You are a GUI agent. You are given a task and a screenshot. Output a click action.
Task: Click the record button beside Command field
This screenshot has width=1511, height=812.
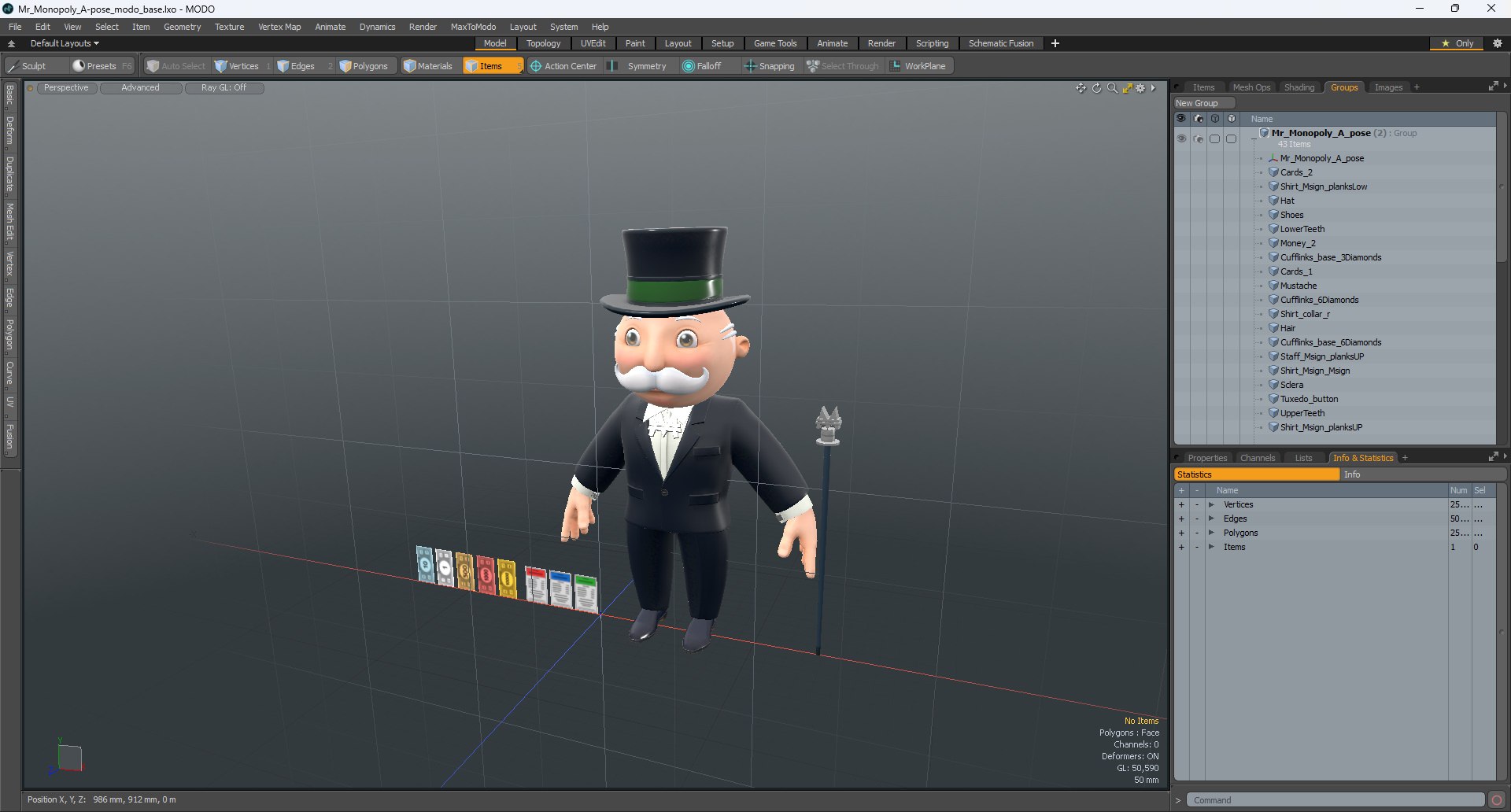pos(1497,800)
